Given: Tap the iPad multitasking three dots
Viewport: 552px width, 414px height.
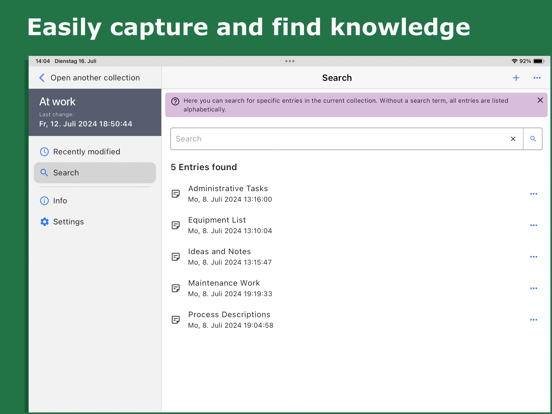Looking at the screenshot, I should [x=290, y=61].
